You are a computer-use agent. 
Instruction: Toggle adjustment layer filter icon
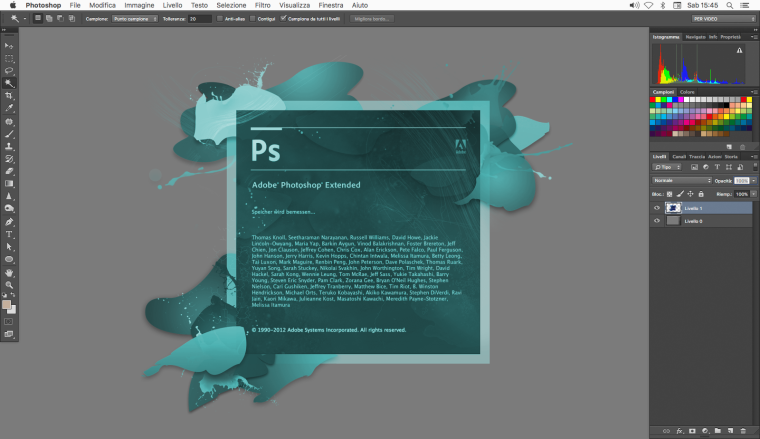(706, 167)
